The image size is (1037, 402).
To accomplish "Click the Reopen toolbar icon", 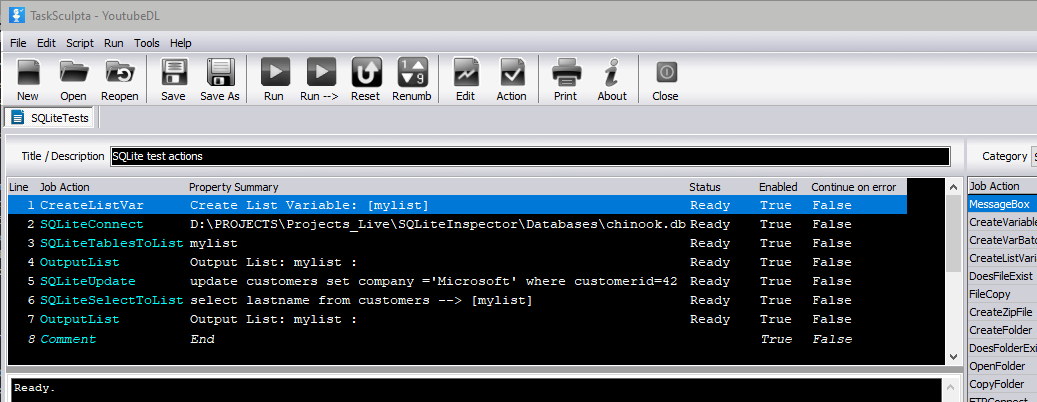I will coord(120,72).
